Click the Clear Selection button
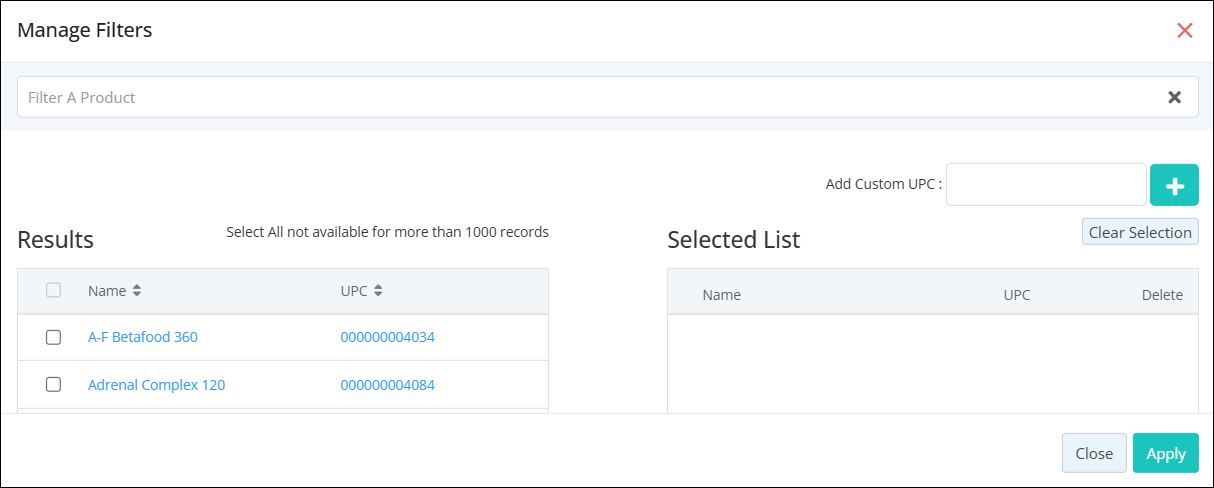The image size is (1214, 488). coord(1140,232)
